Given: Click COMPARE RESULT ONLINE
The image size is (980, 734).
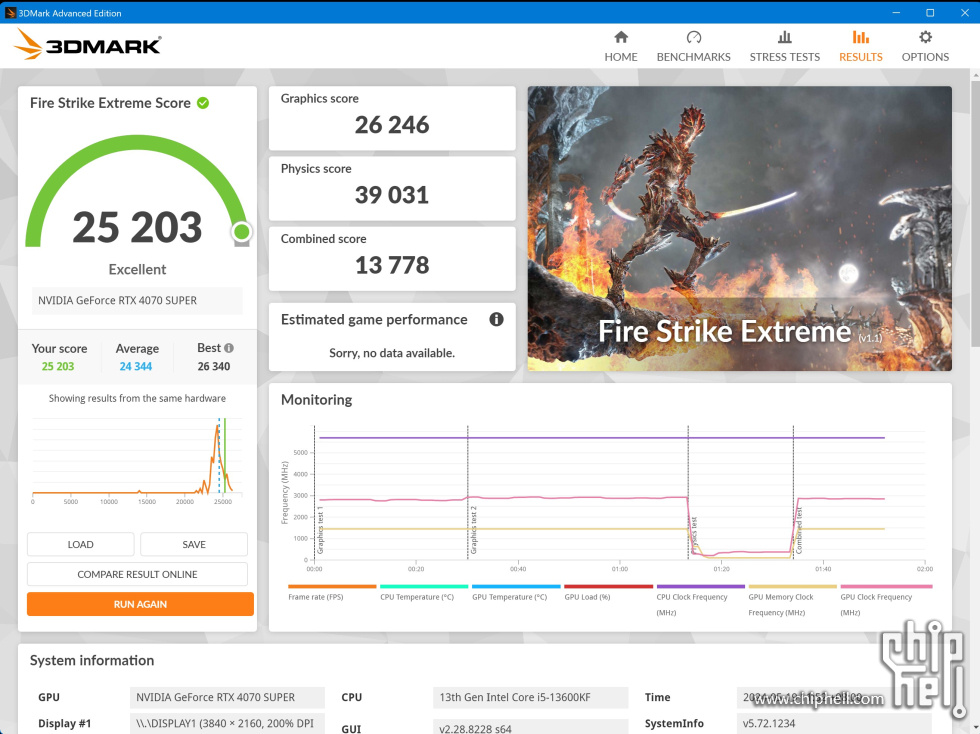Looking at the screenshot, I should pyautogui.click(x=138, y=574).
